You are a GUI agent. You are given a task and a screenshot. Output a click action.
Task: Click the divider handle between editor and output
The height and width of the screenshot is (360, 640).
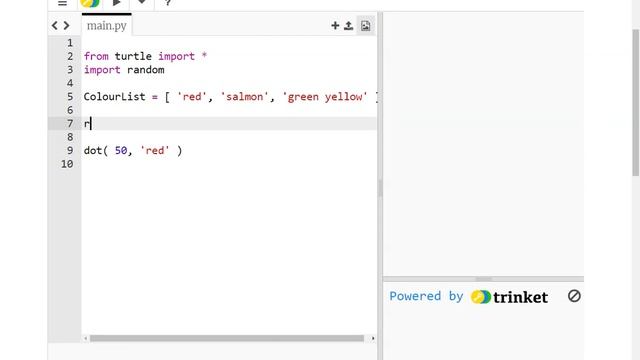(x=380, y=188)
